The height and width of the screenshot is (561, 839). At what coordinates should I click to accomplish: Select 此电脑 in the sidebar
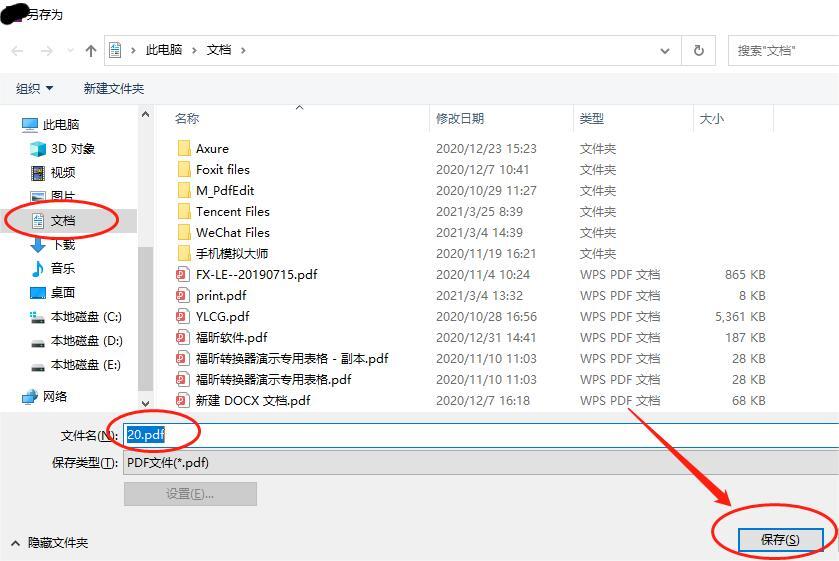pos(51,125)
